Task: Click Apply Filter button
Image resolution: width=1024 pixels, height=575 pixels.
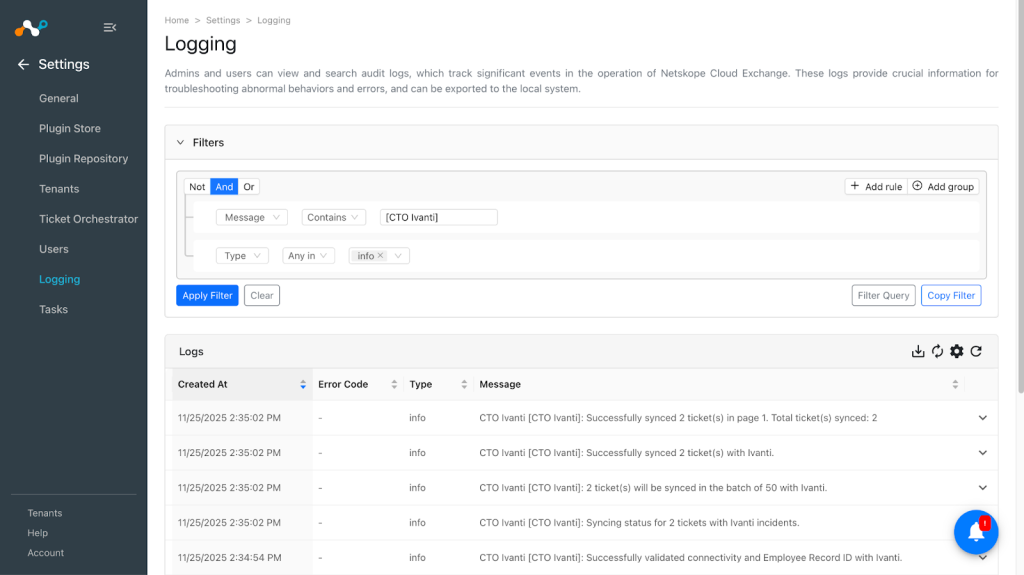Action: pos(207,295)
